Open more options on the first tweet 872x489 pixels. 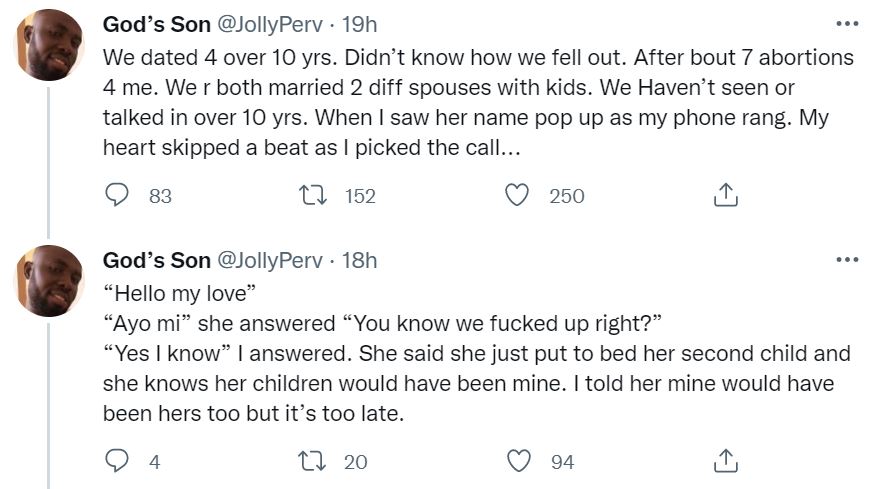pos(846,23)
